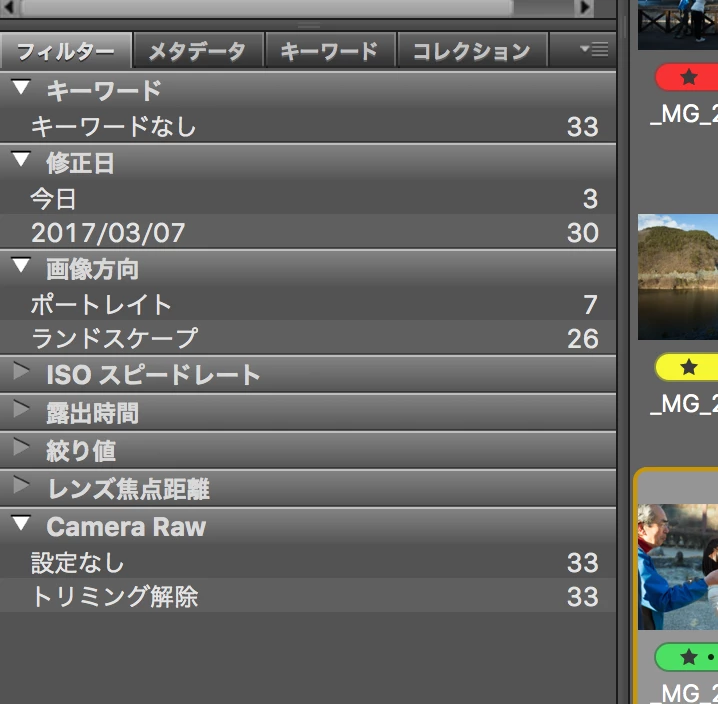The image size is (718, 704).
Task: Select the lake and hill landscape thumbnail
Action: [678, 277]
